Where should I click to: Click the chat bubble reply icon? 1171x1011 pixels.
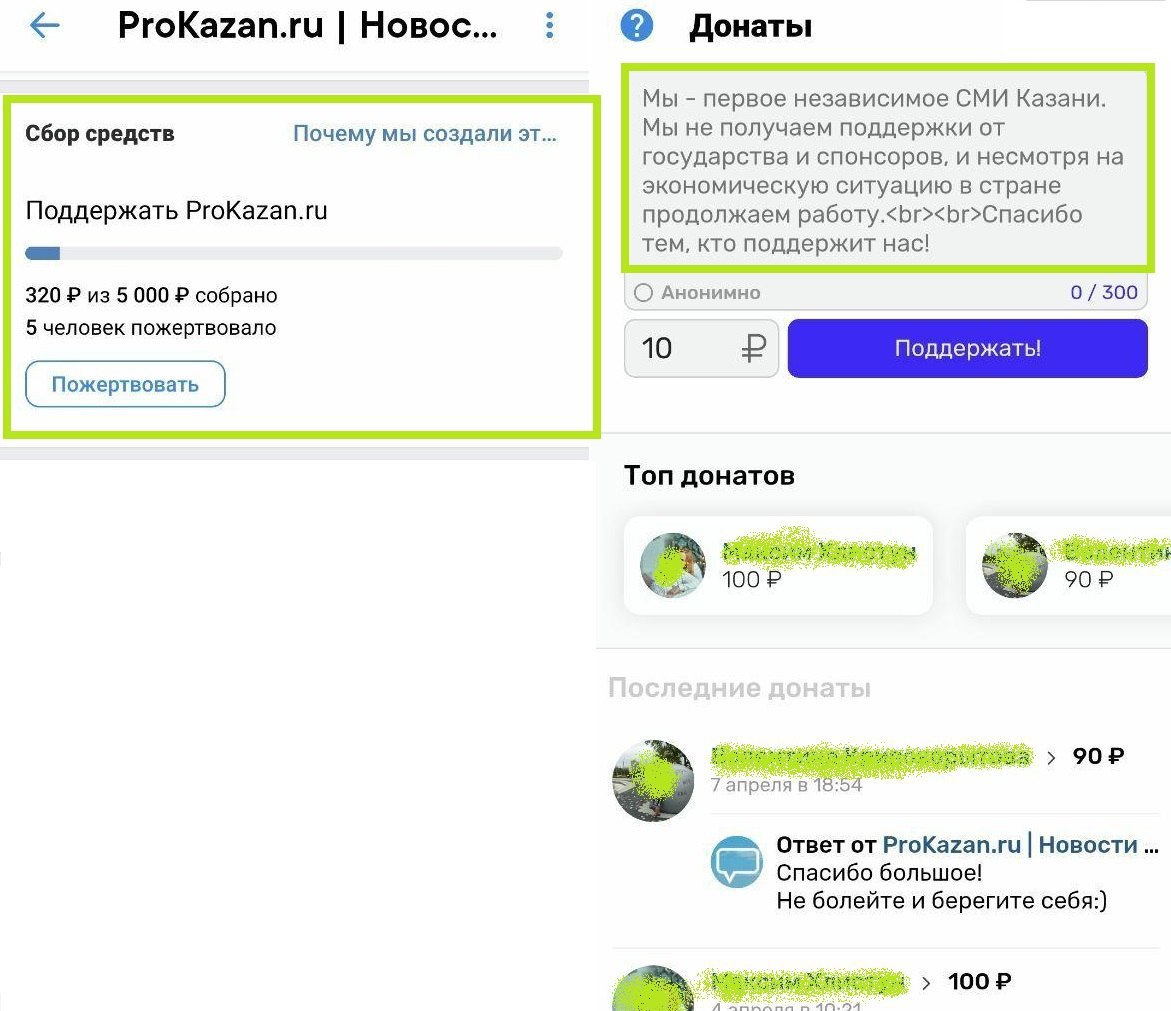[x=736, y=861]
